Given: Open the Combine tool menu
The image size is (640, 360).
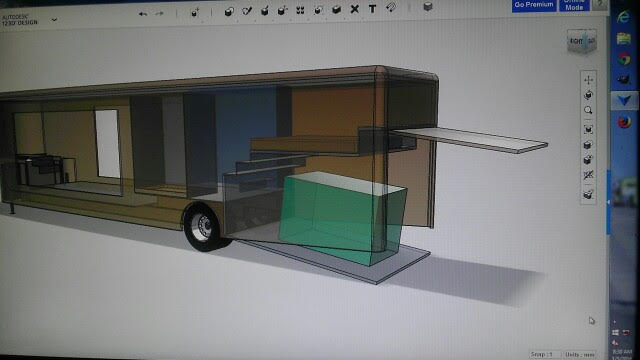Looking at the screenshot, I should tap(336, 9).
